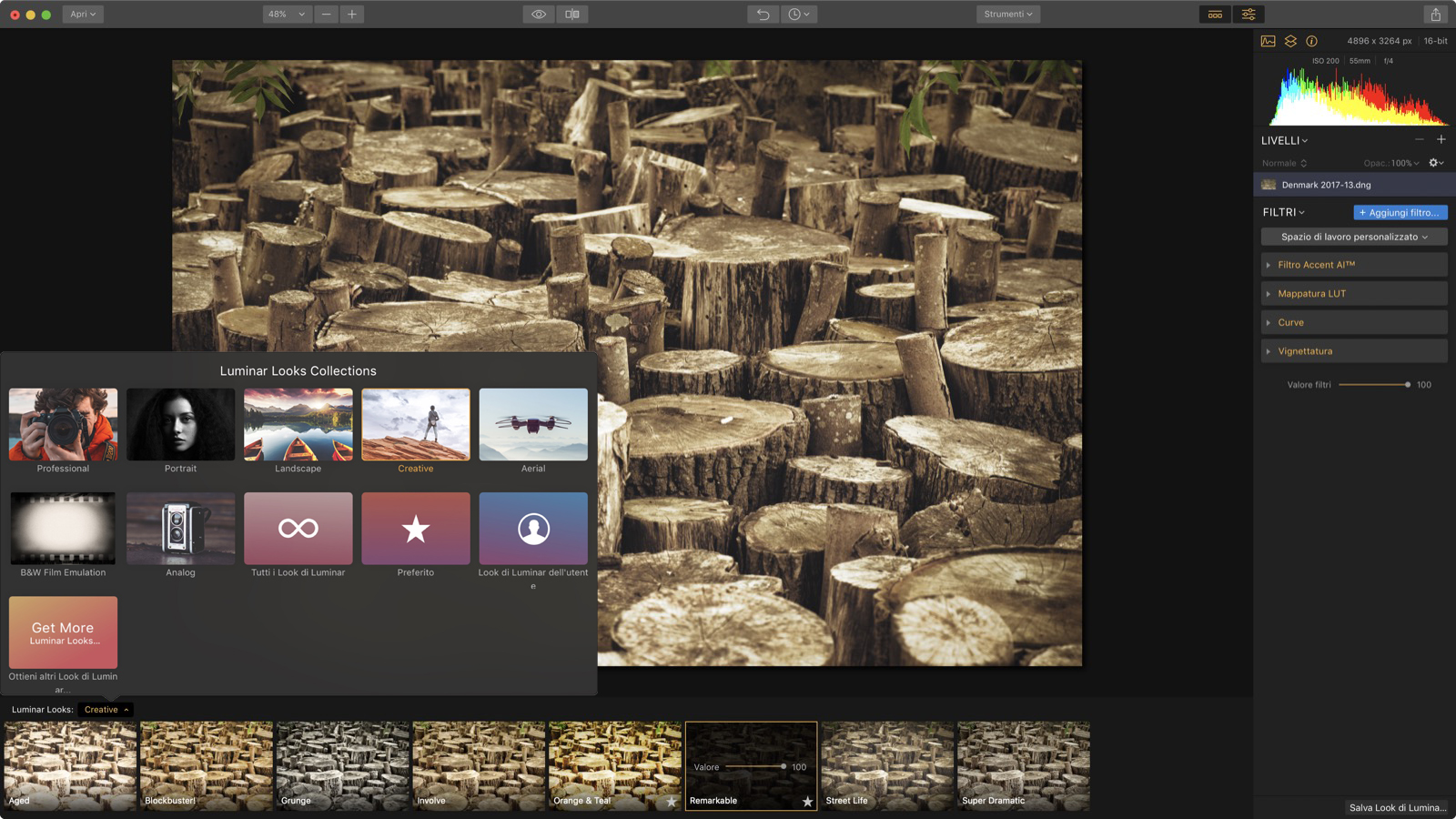Click the Aggiungi filtro button

(1400, 213)
